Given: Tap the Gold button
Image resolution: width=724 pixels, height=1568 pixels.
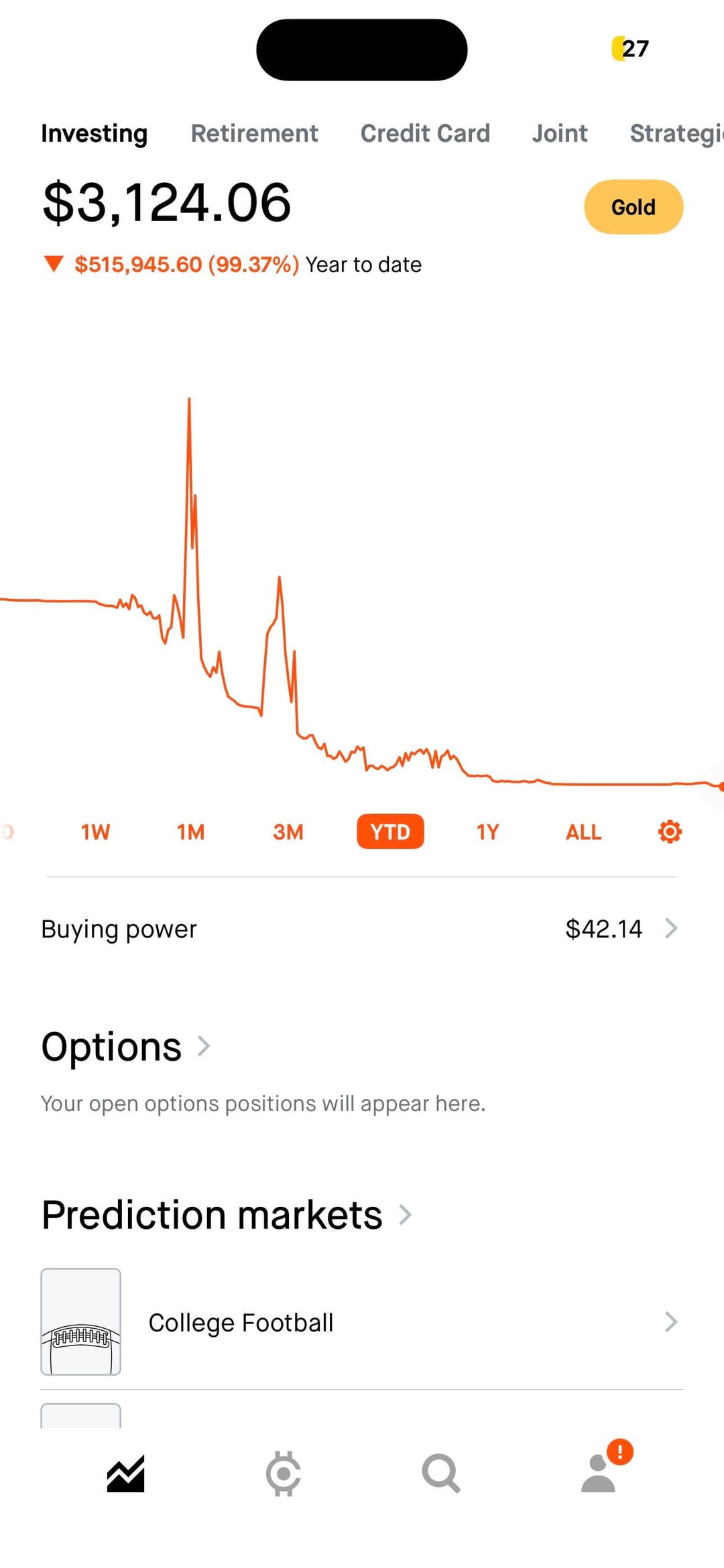Looking at the screenshot, I should [633, 207].
